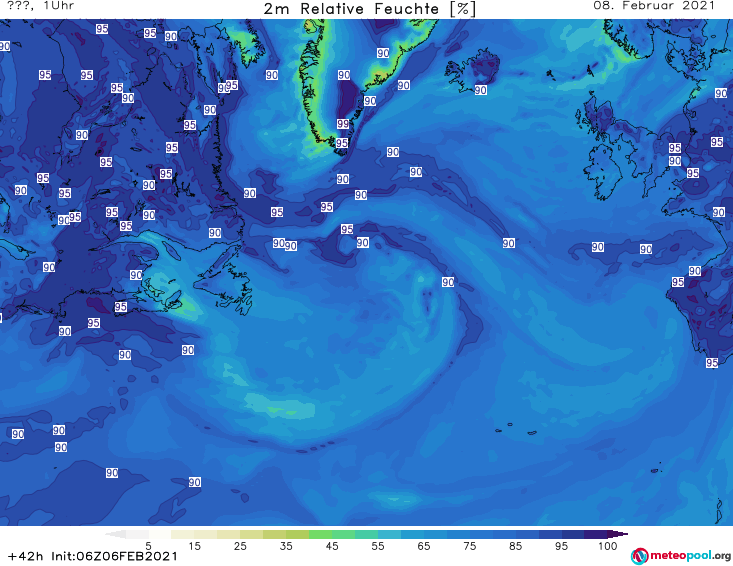The height and width of the screenshot is (566, 733).
Task: Select the "Init:06Z06FEB2021" run label
Action: point(115,556)
